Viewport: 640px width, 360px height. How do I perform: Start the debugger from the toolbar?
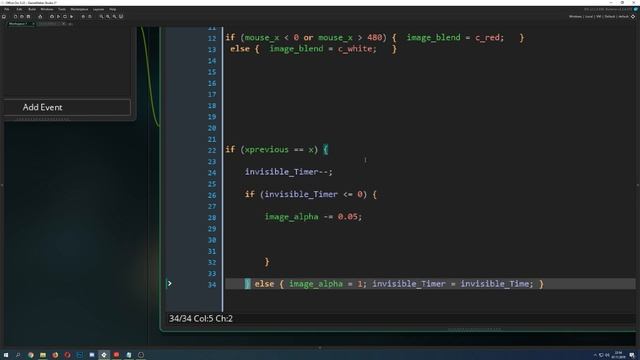tap(52, 16)
